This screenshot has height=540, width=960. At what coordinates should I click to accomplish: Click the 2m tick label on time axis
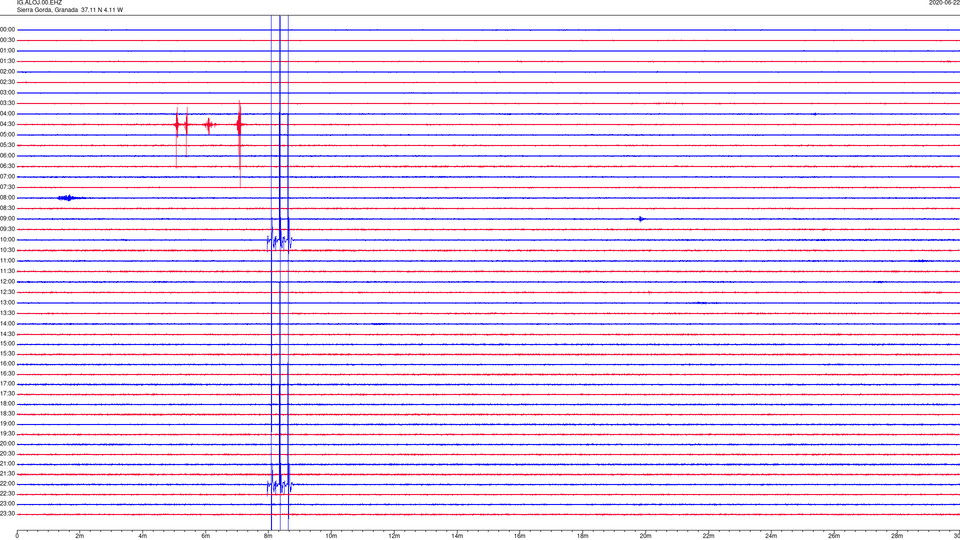pos(80,536)
